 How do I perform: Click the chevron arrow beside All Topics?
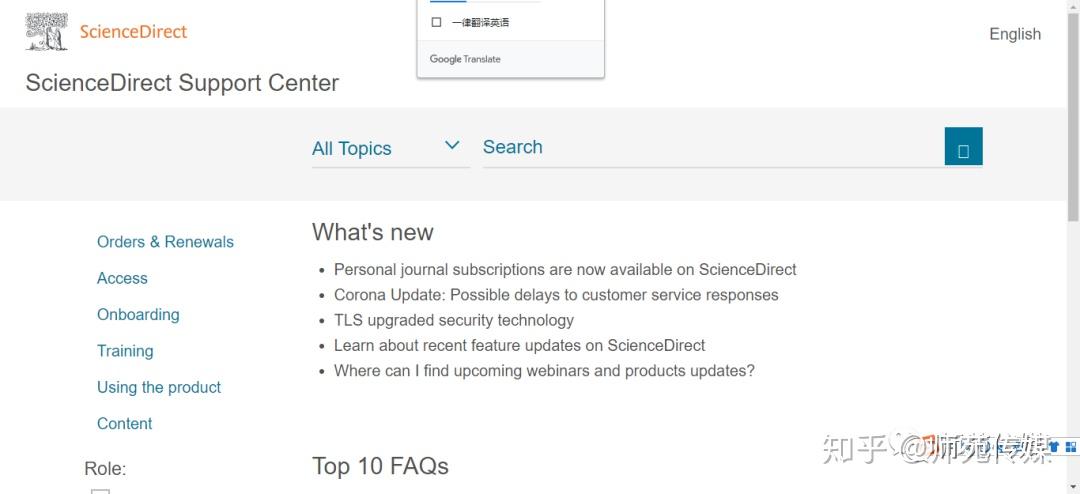pyautogui.click(x=452, y=146)
